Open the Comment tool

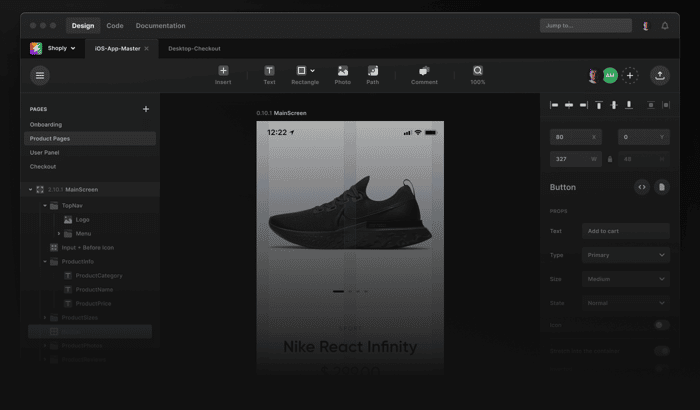pyautogui.click(x=424, y=75)
